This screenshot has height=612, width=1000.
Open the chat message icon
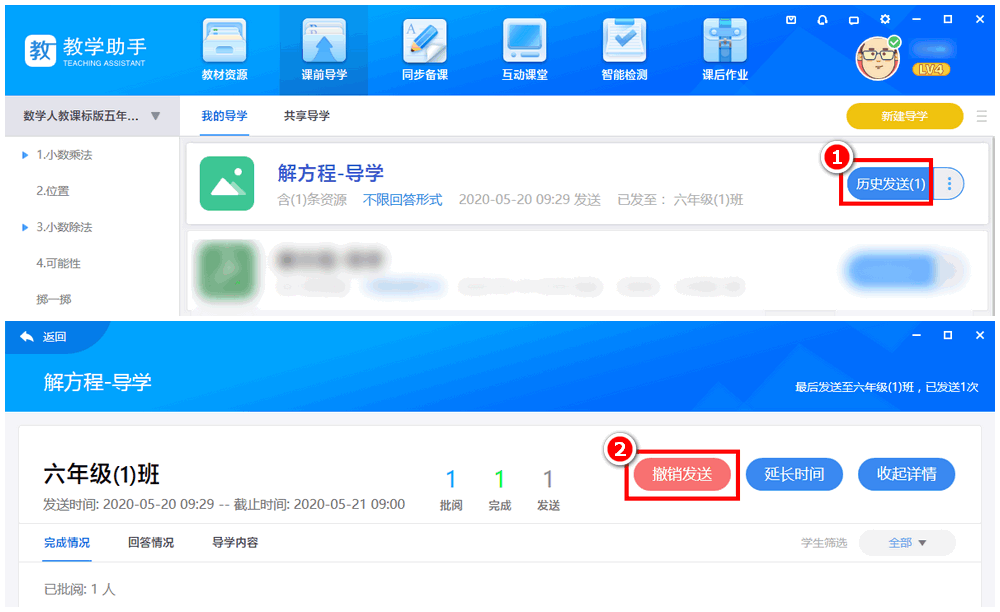(x=853, y=18)
